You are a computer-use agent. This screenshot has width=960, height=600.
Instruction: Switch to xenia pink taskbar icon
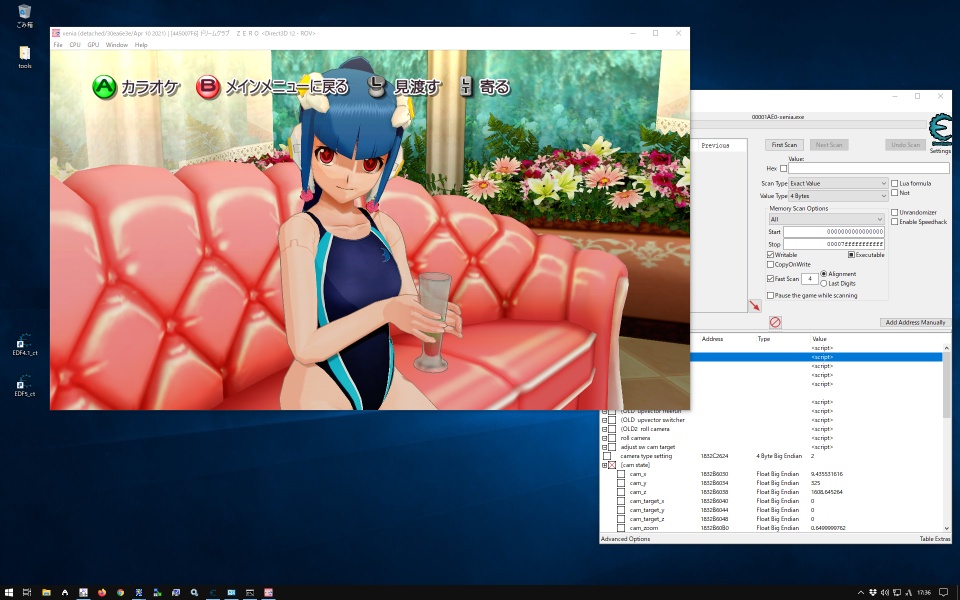(x=268, y=593)
